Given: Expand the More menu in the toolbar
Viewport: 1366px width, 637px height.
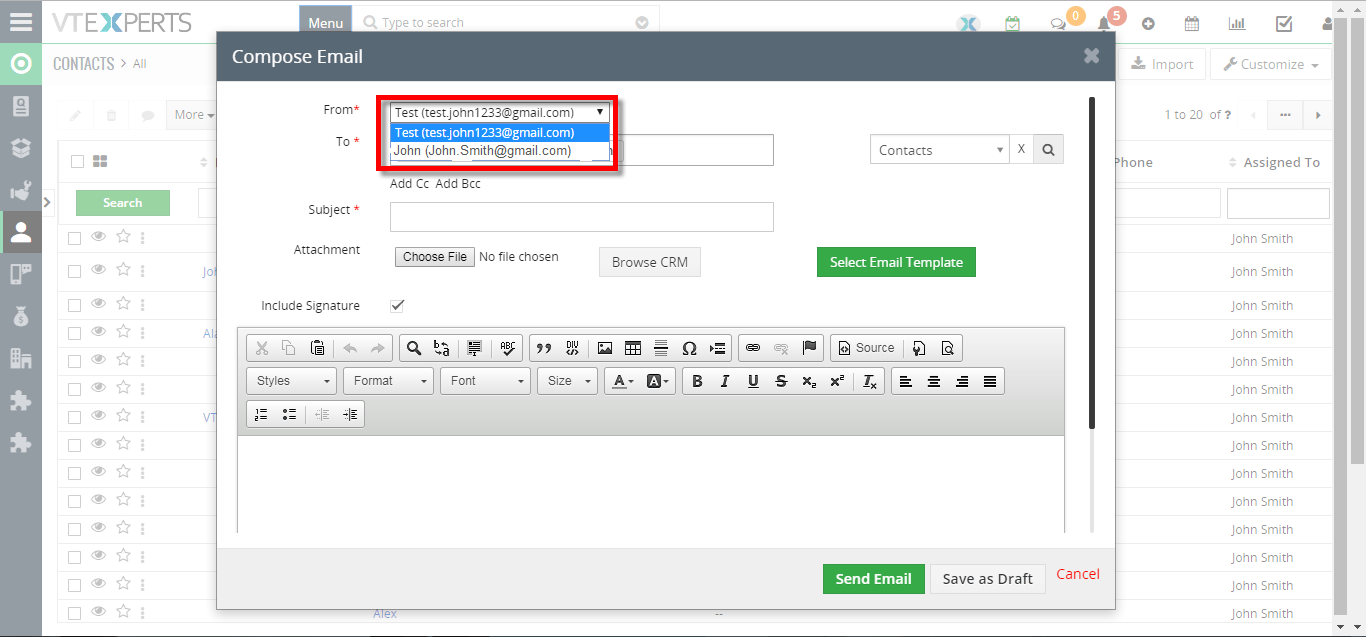Looking at the screenshot, I should click(x=193, y=114).
